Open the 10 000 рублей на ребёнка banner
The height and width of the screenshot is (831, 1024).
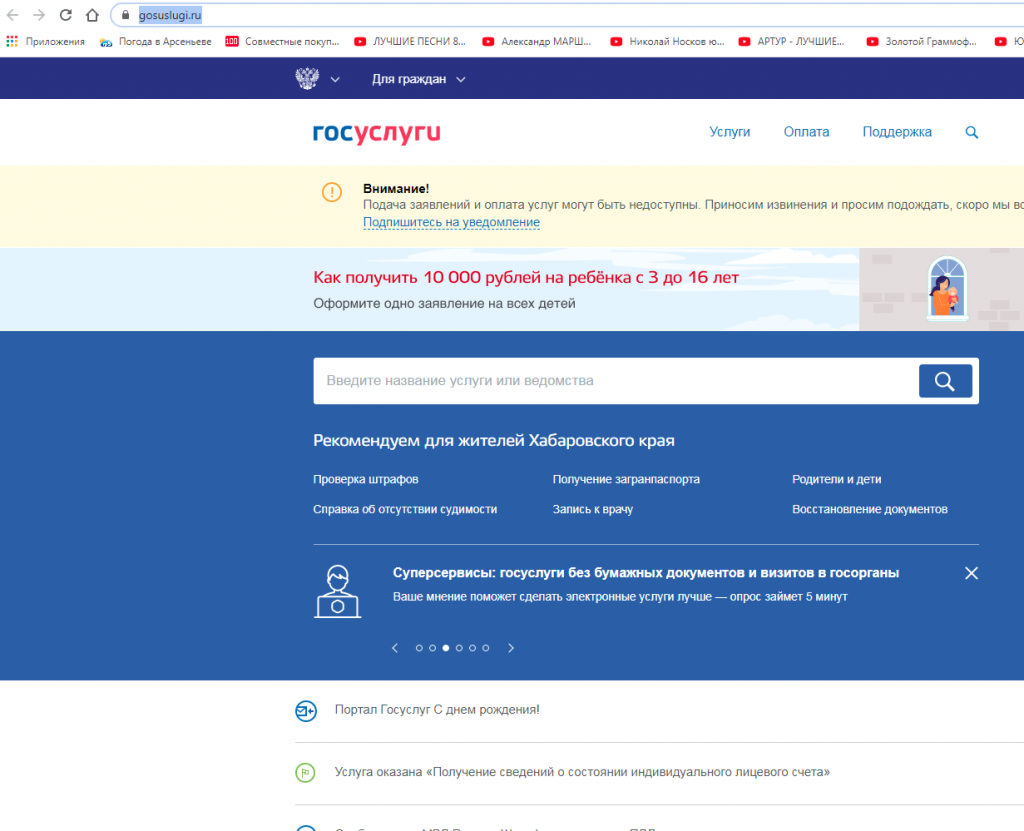pyautogui.click(x=526, y=278)
